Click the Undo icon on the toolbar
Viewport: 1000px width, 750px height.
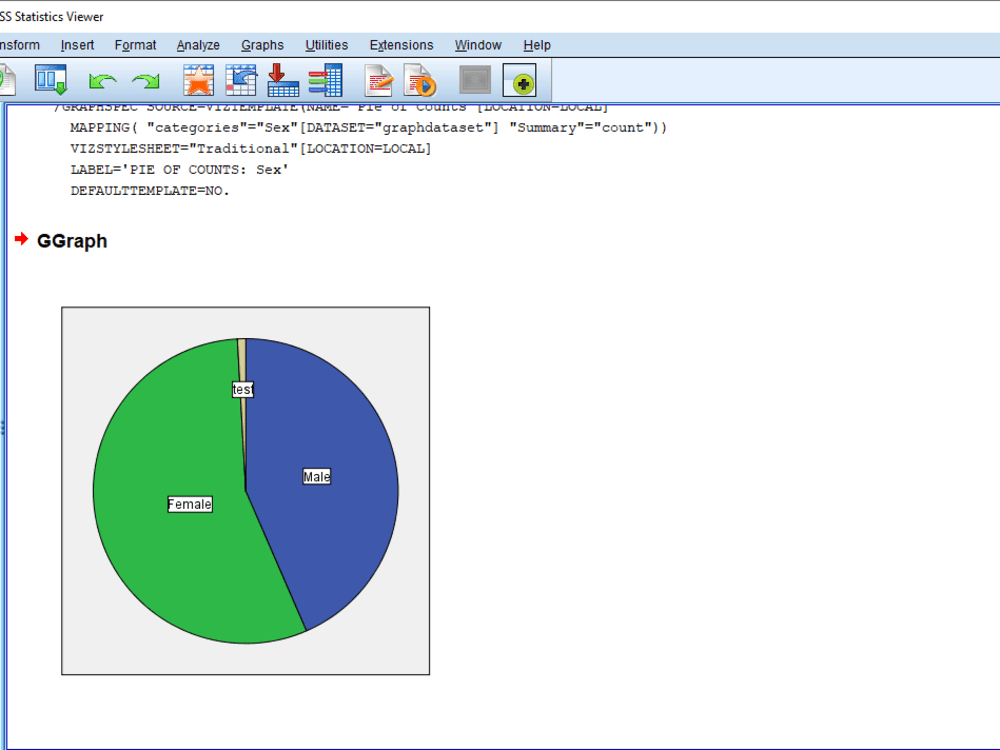point(102,80)
